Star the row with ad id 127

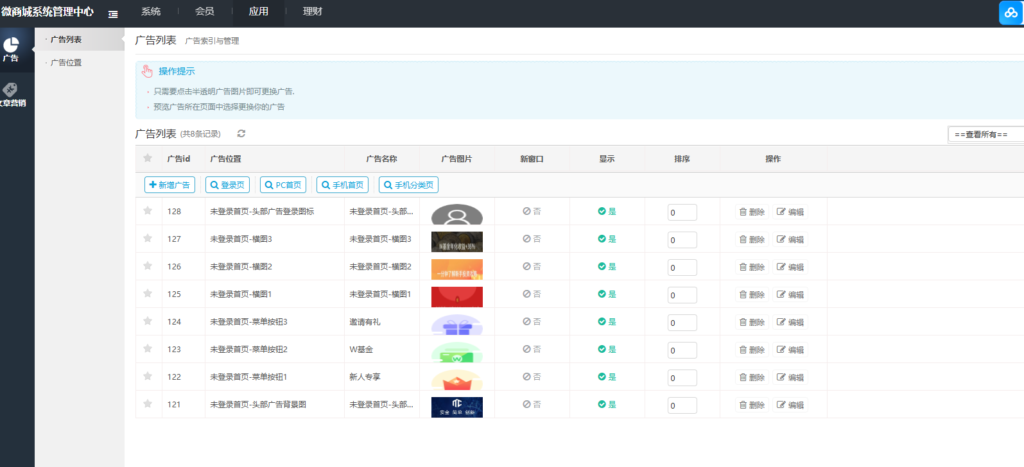click(x=148, y=238)
